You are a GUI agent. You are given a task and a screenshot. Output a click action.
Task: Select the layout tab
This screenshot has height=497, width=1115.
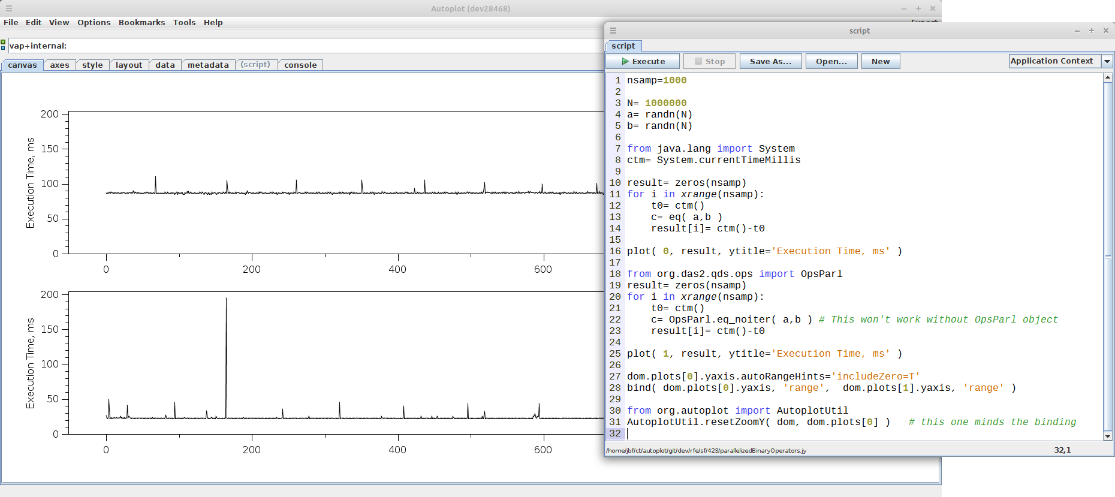coord(128,65)
